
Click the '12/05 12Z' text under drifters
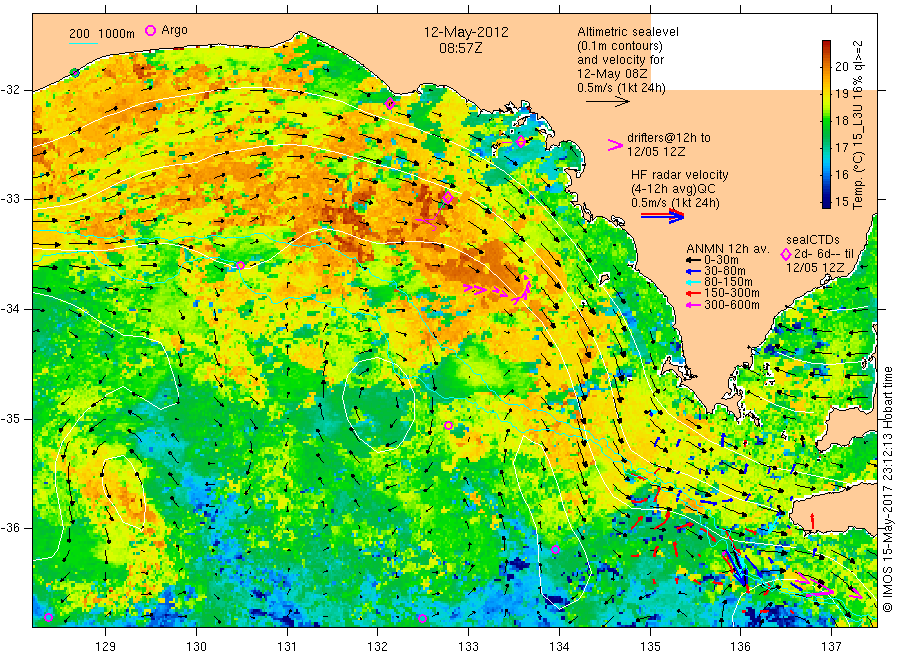[655, 152]
